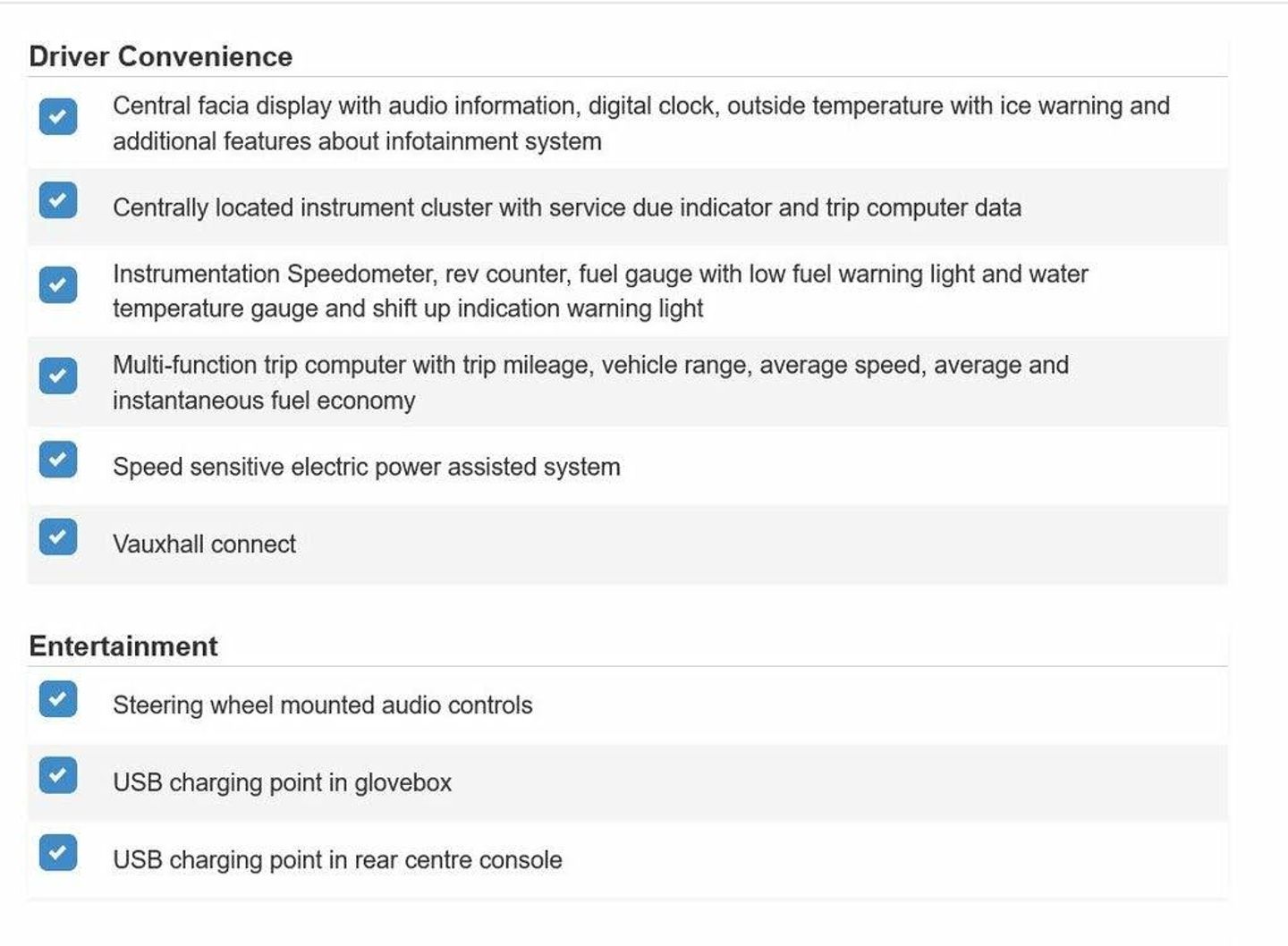Select Speed sensitive electric power assisted system text

[x=367, y=467]
